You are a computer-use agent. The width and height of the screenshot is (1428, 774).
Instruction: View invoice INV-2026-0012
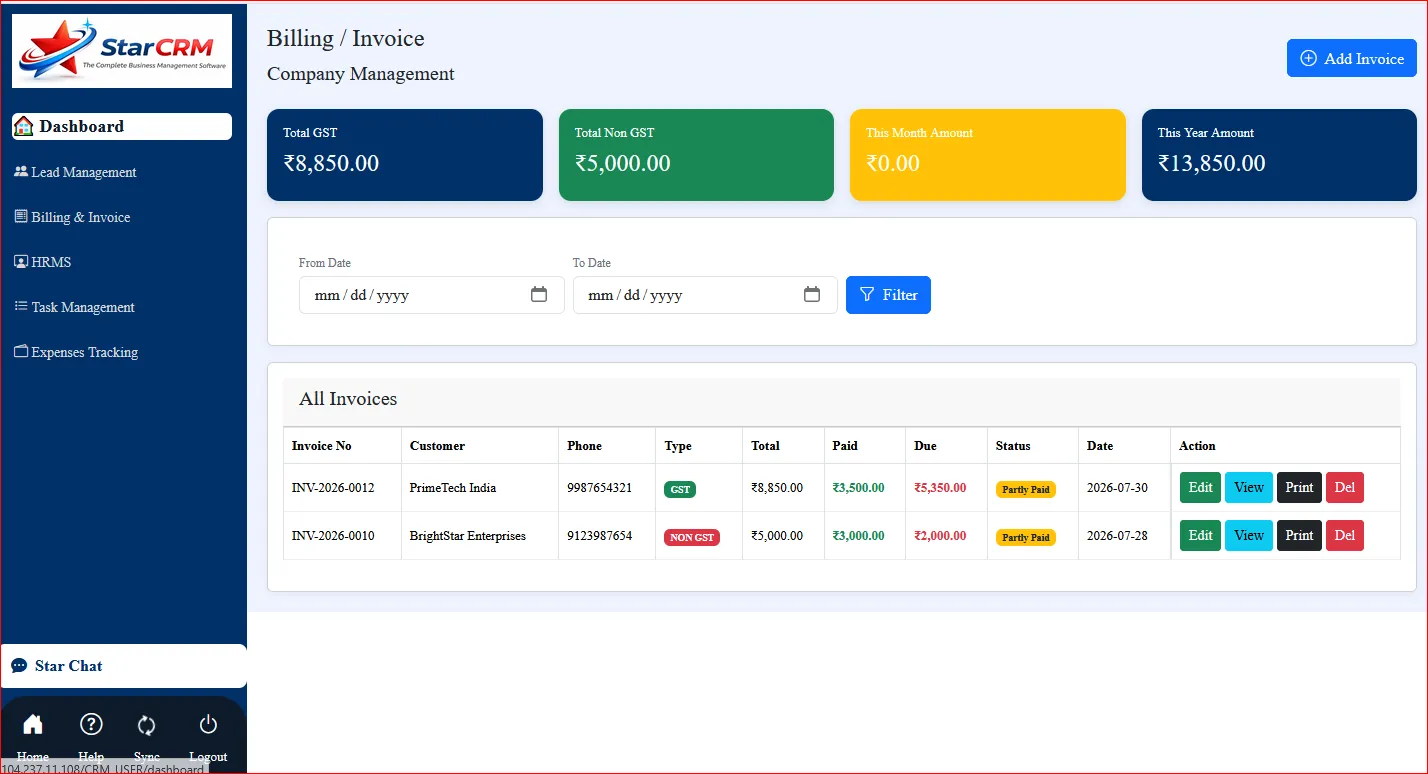pos(1249,488)
